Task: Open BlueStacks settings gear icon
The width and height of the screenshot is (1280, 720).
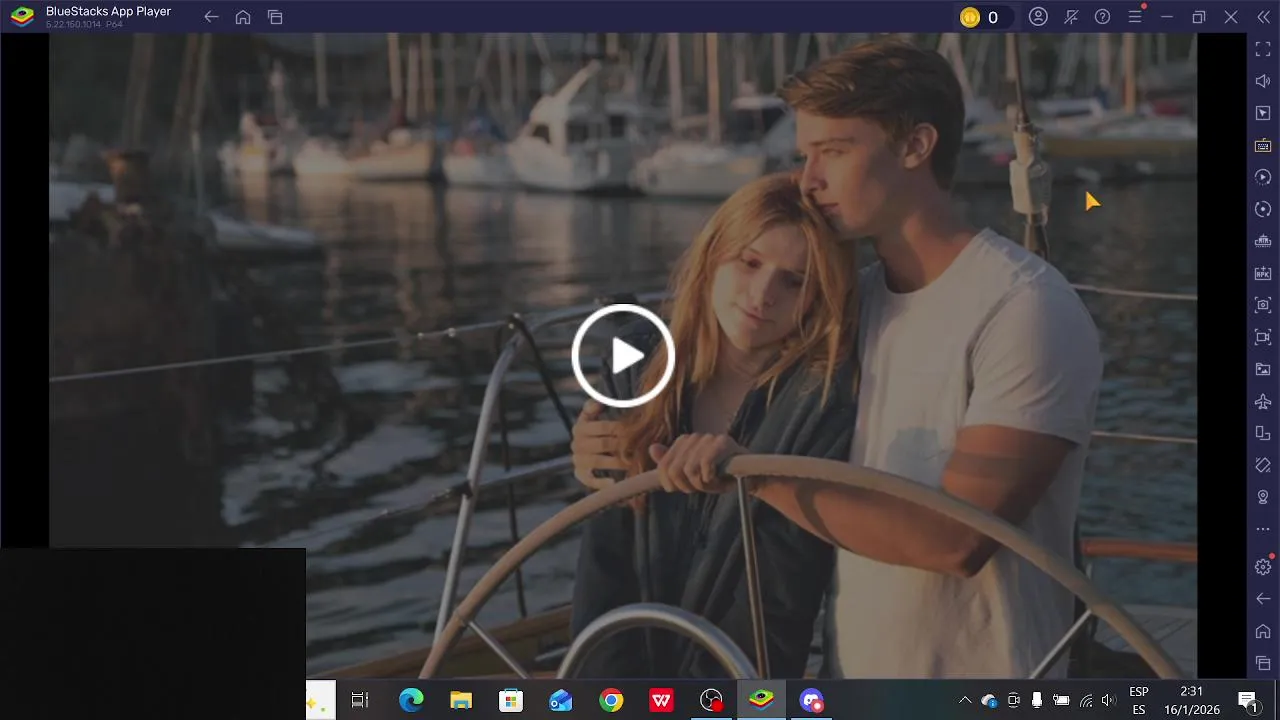Action: pyautogui.click(x=1263, y=567)
